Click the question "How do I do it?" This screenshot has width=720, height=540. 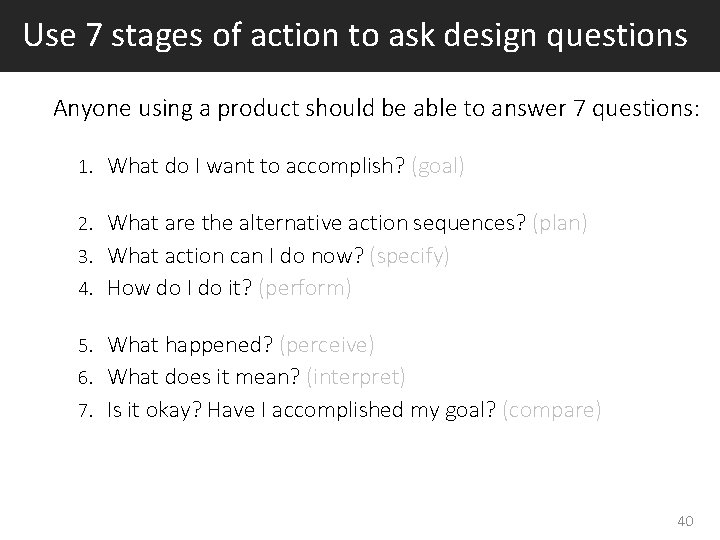[180, 289]
